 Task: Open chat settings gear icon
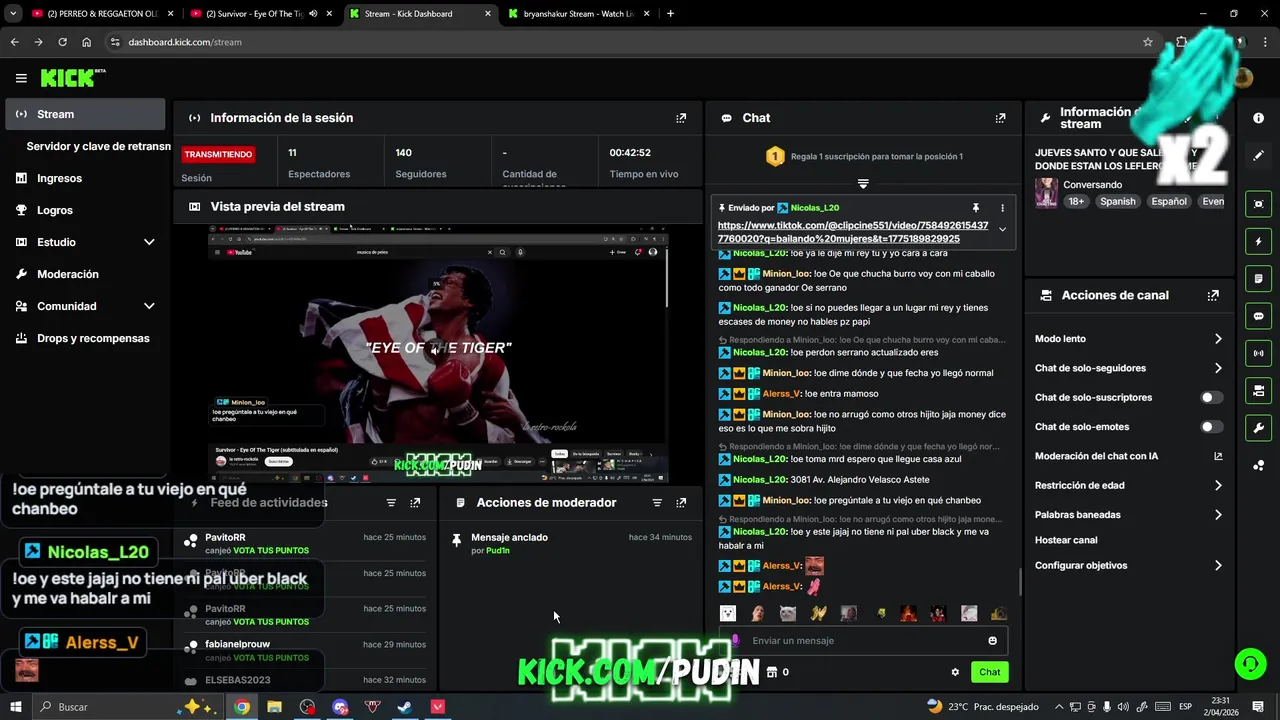tap(955, 672)
